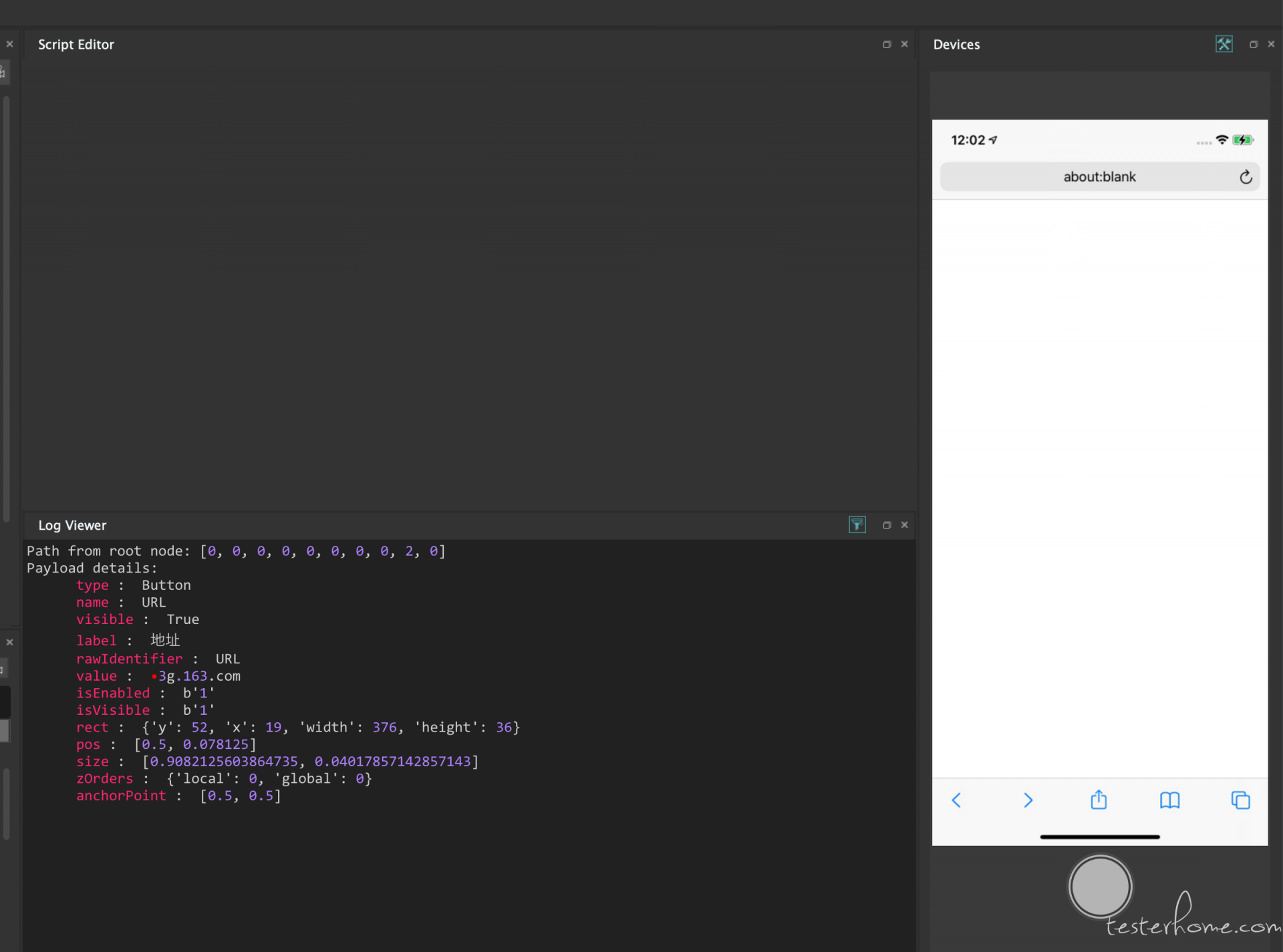Tap the device home indicator bar

pyautogui.click(x=1100, y=836)
